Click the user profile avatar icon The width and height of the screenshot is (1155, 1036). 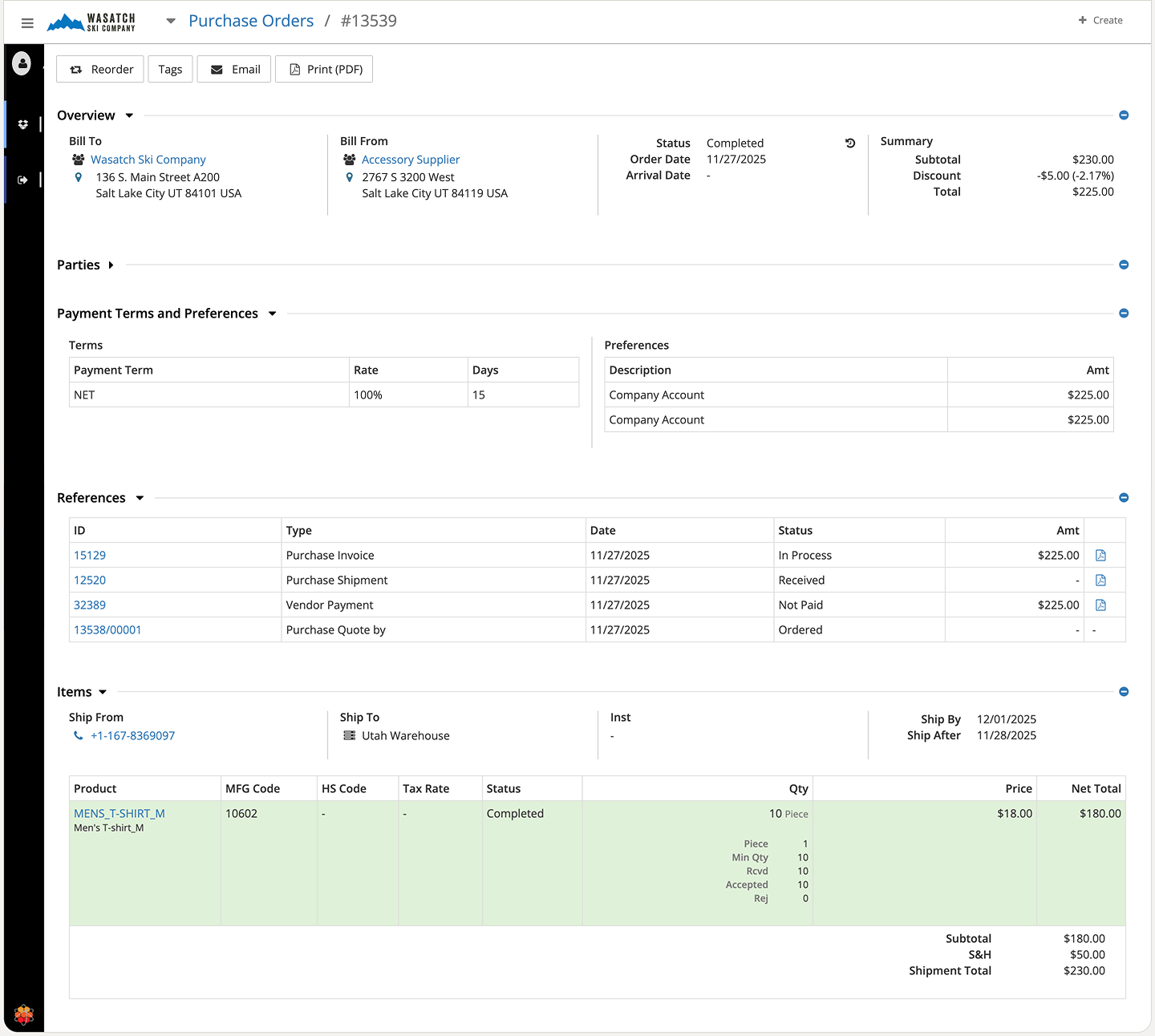(22, 63)
